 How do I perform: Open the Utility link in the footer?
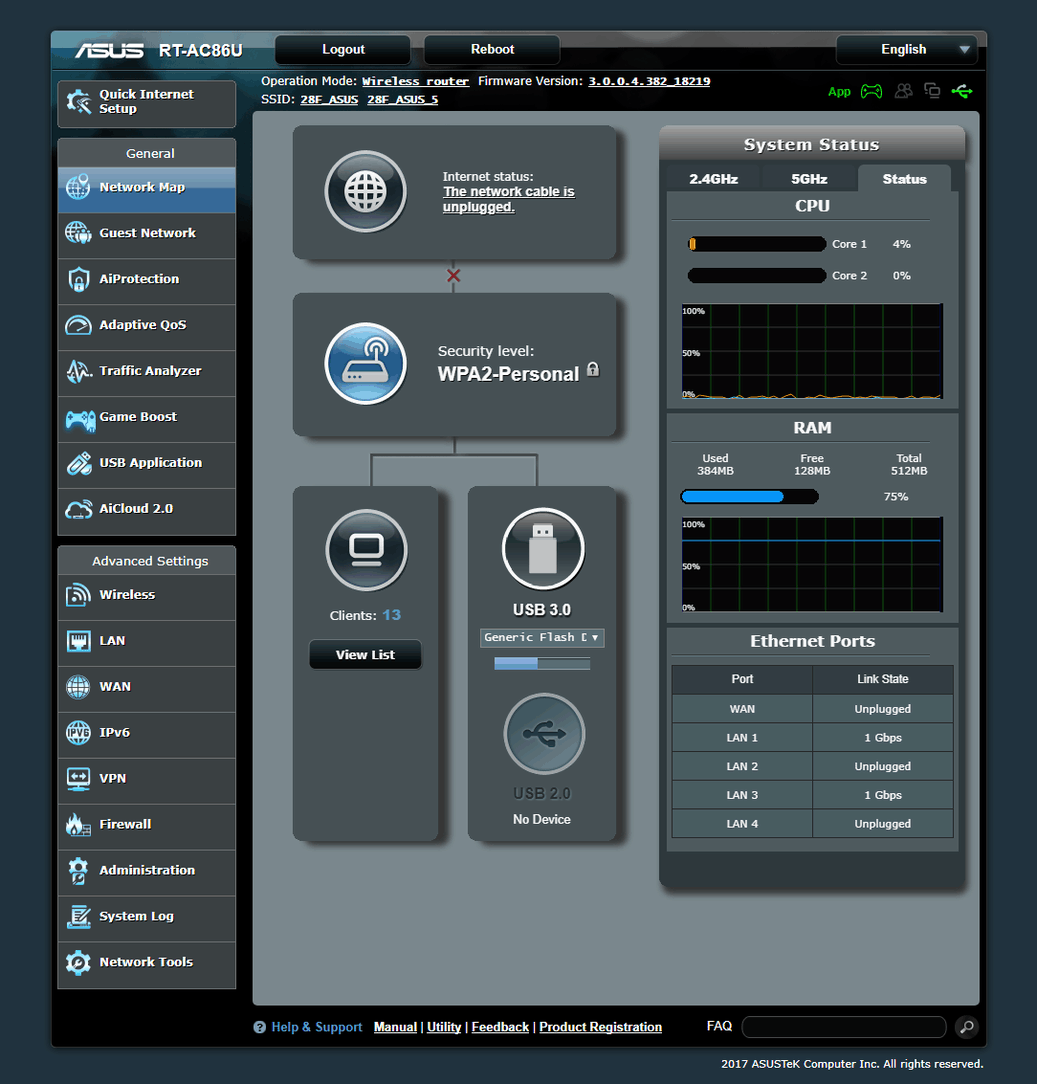(444, 1027)
